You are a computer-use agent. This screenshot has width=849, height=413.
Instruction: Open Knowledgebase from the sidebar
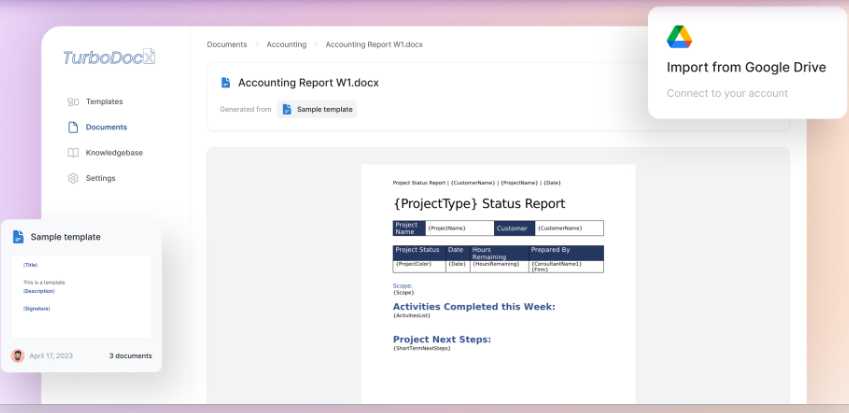click(113, 153)
